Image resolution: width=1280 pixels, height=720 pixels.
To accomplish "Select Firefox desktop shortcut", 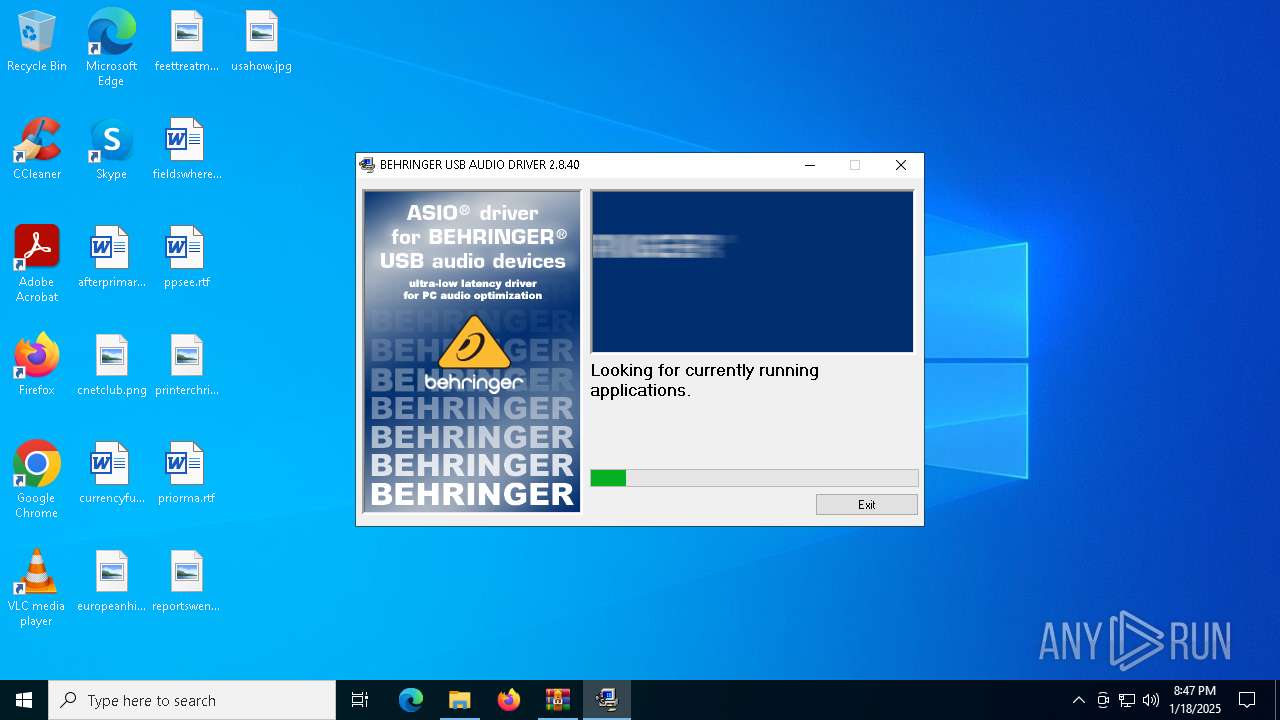I will click(37, 366).
